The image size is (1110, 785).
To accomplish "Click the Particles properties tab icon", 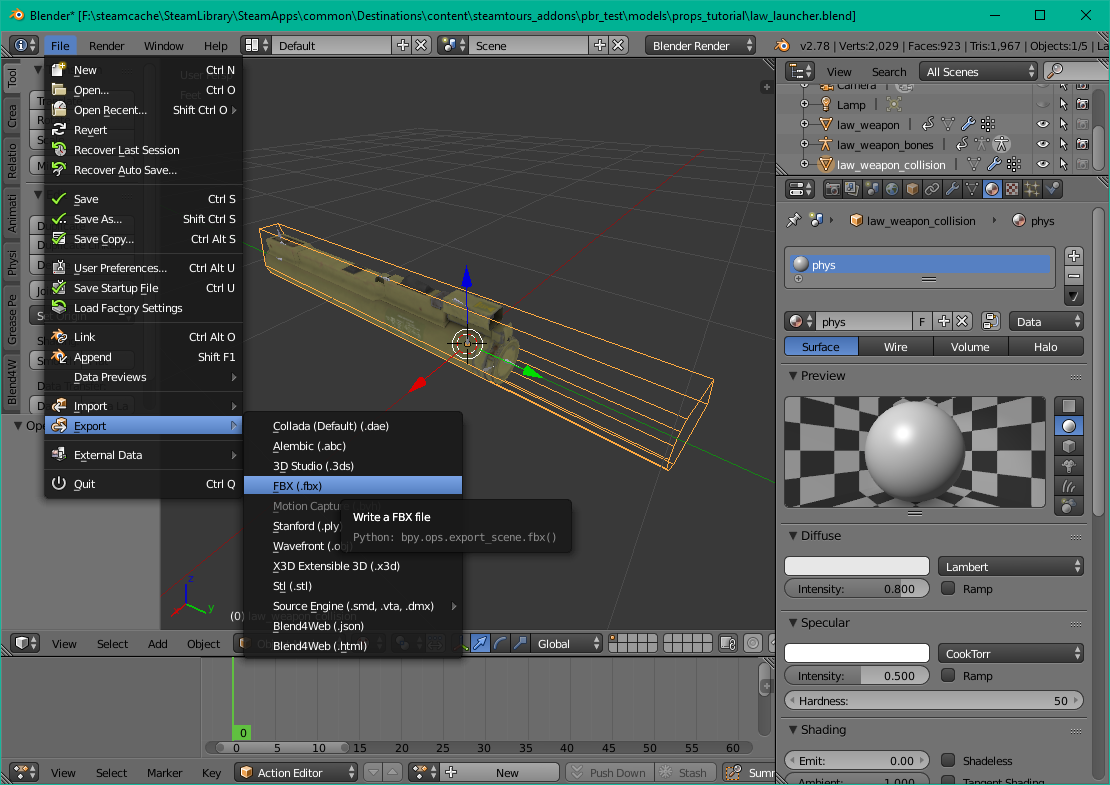I will coord(1032,189).
